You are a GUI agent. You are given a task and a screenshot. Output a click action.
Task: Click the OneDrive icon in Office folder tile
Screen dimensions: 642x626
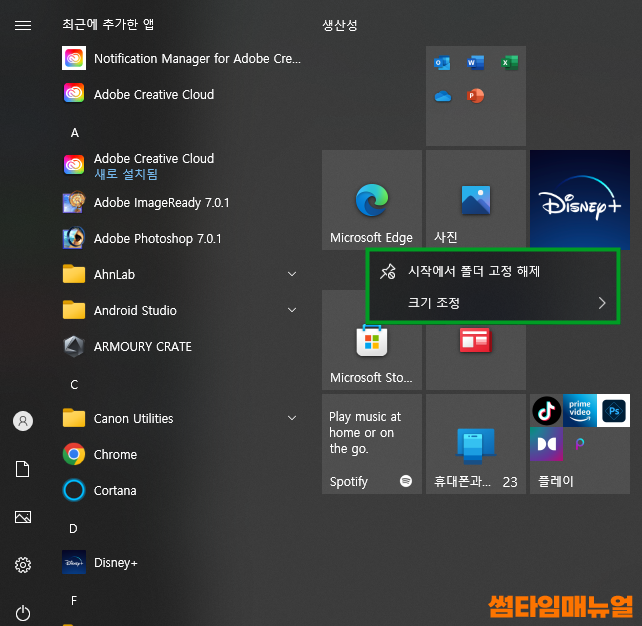coord(443,96)
